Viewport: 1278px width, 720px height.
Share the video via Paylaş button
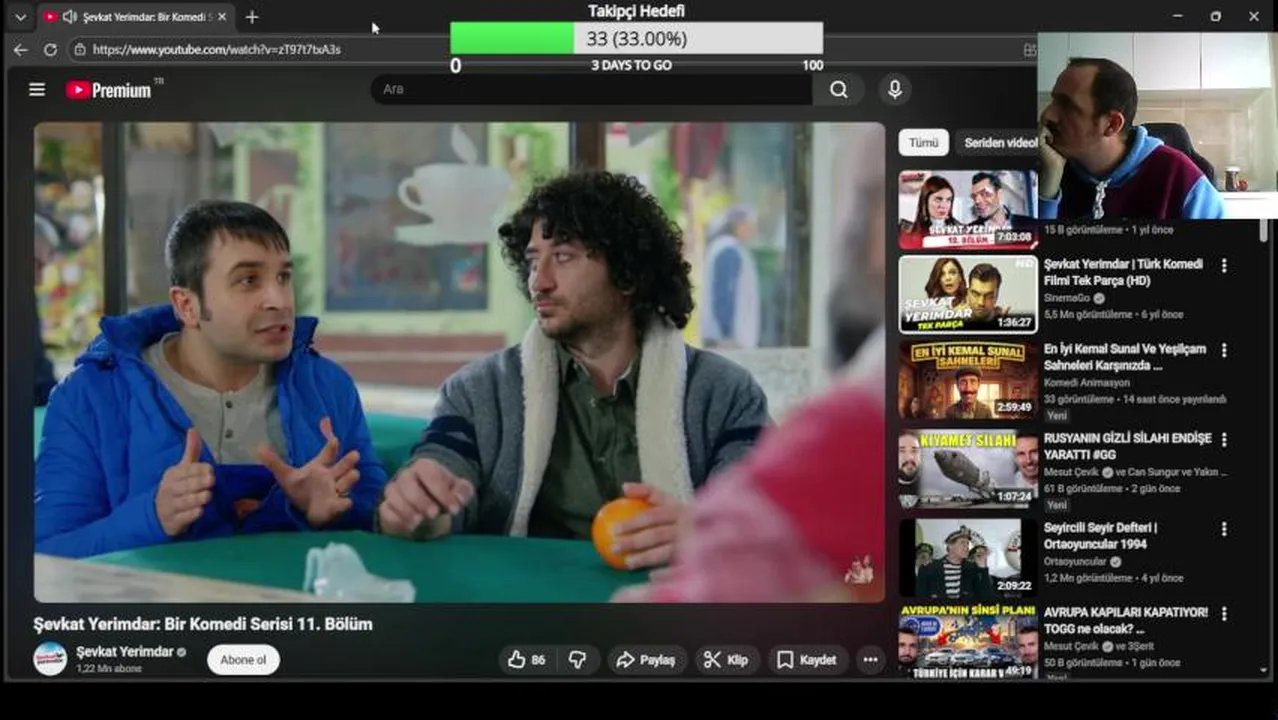pyautogui.click(x=646, y=660)
